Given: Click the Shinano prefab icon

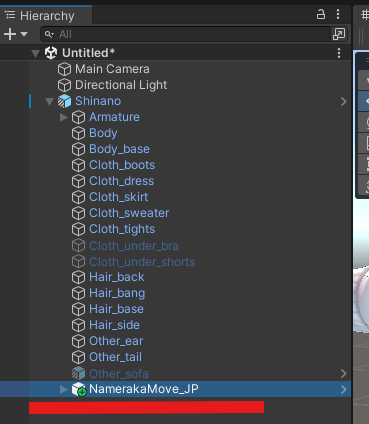Looking at the screenshot, I should [64, 101].
